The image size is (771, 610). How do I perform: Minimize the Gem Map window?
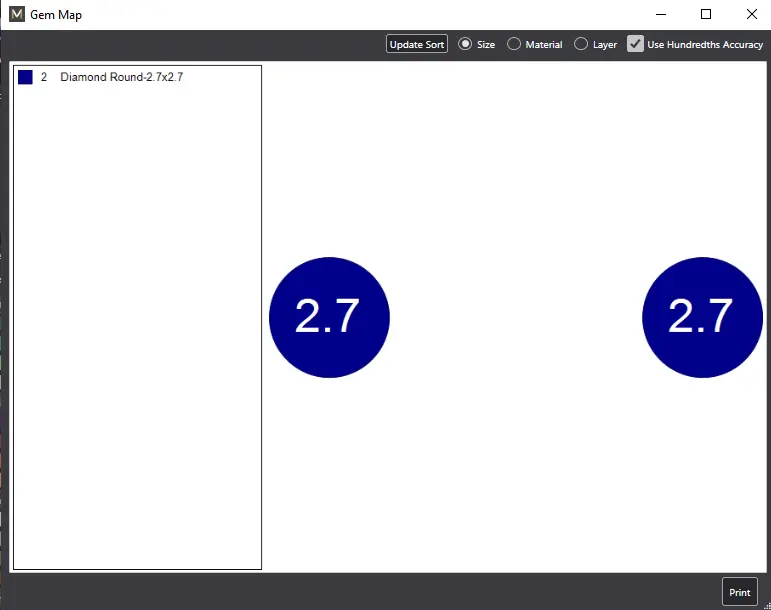pos(661,15)
